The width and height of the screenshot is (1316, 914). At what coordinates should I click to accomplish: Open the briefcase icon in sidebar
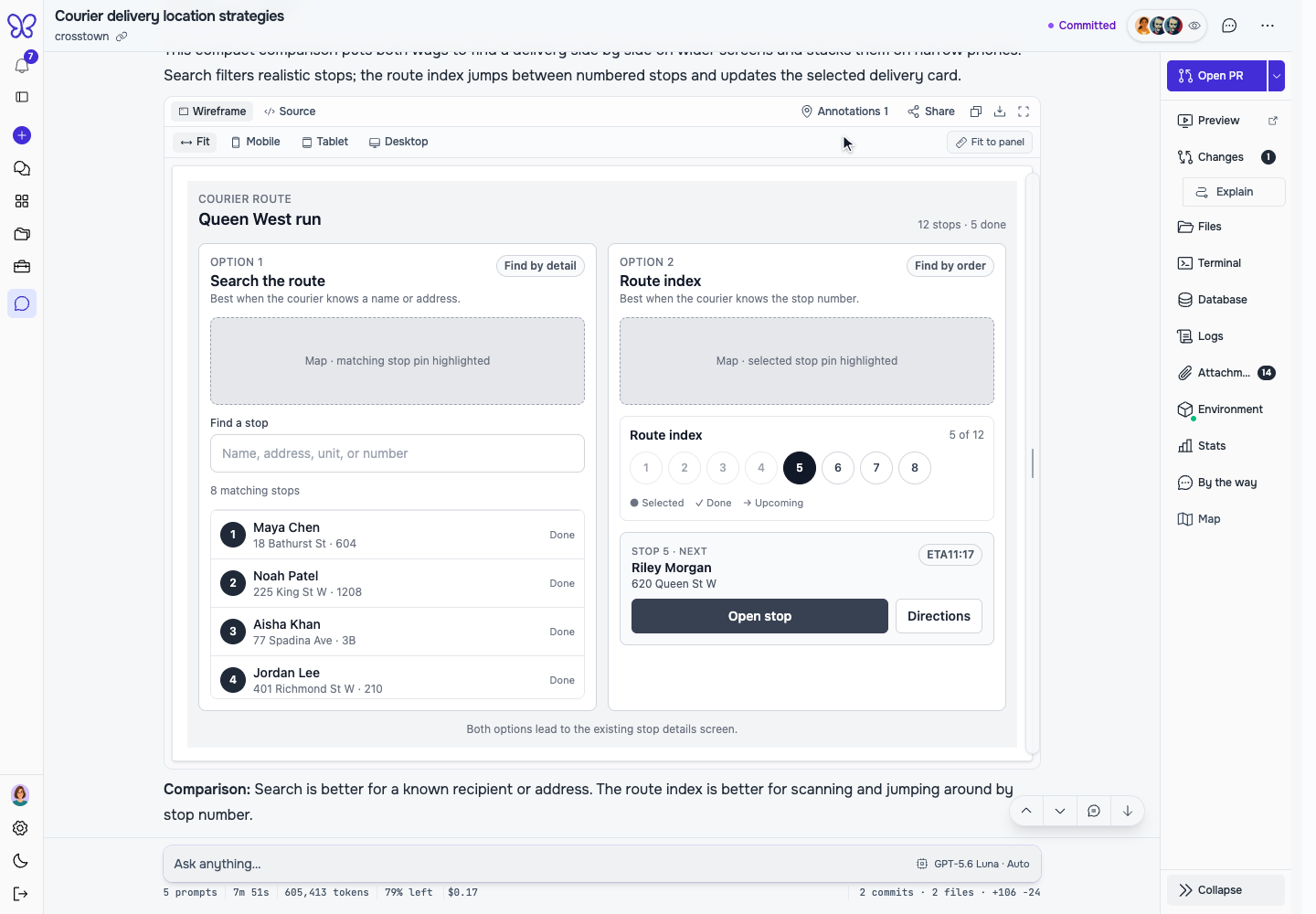(x=22, y=267)
